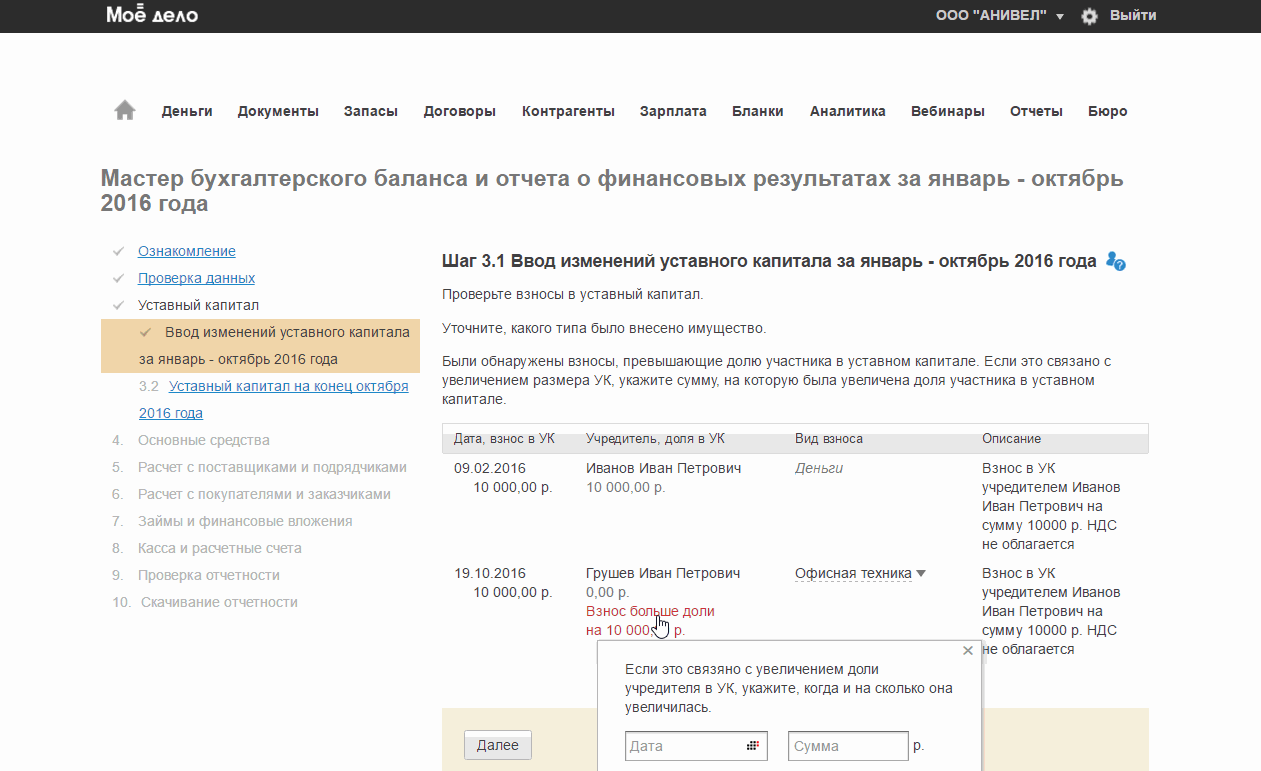Image resolution: width=1261 pixels, height=771 pixels.
Task: Open the Офисная техника contribution type dropdown
Action: point(860,573)
